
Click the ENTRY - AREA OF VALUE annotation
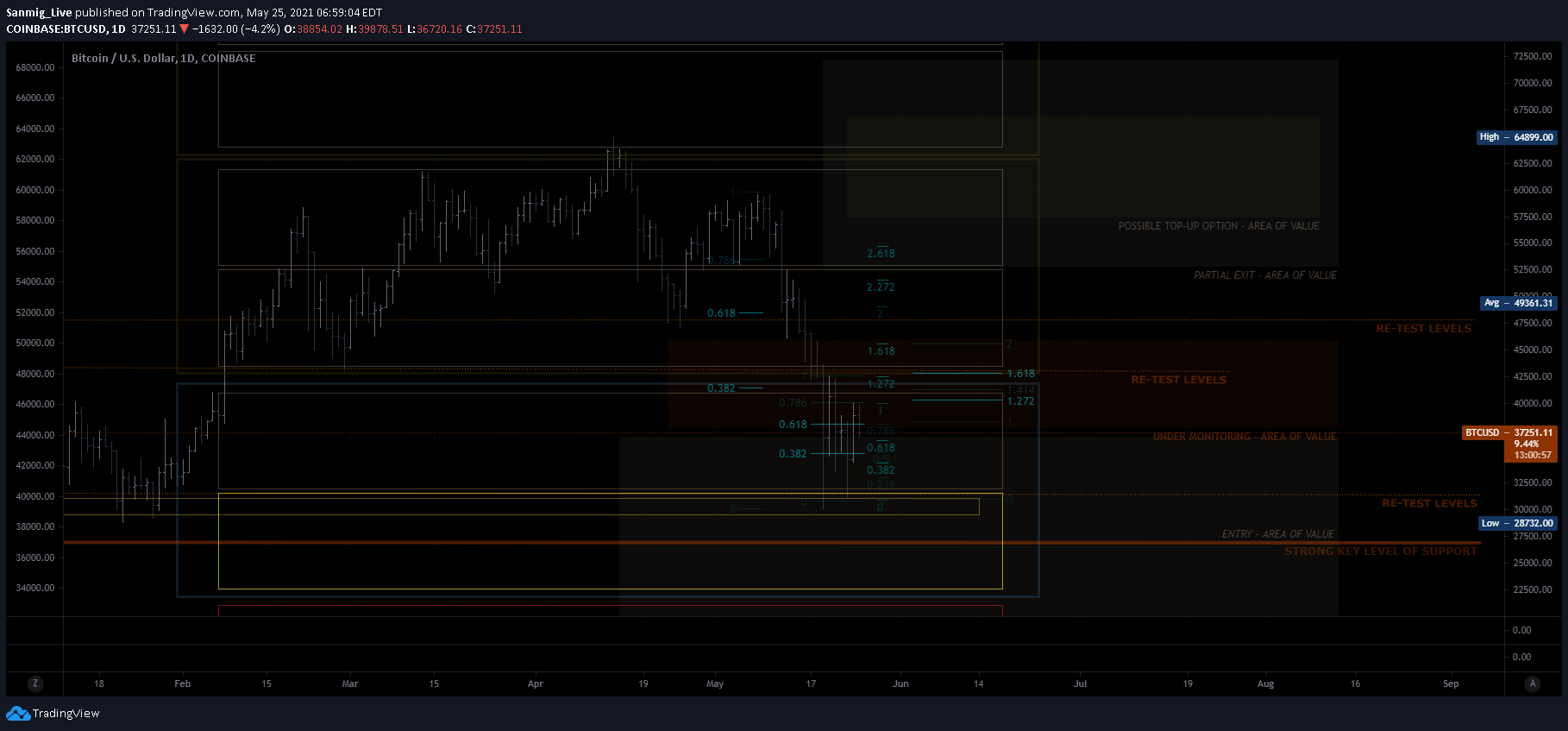(1278, 534)
